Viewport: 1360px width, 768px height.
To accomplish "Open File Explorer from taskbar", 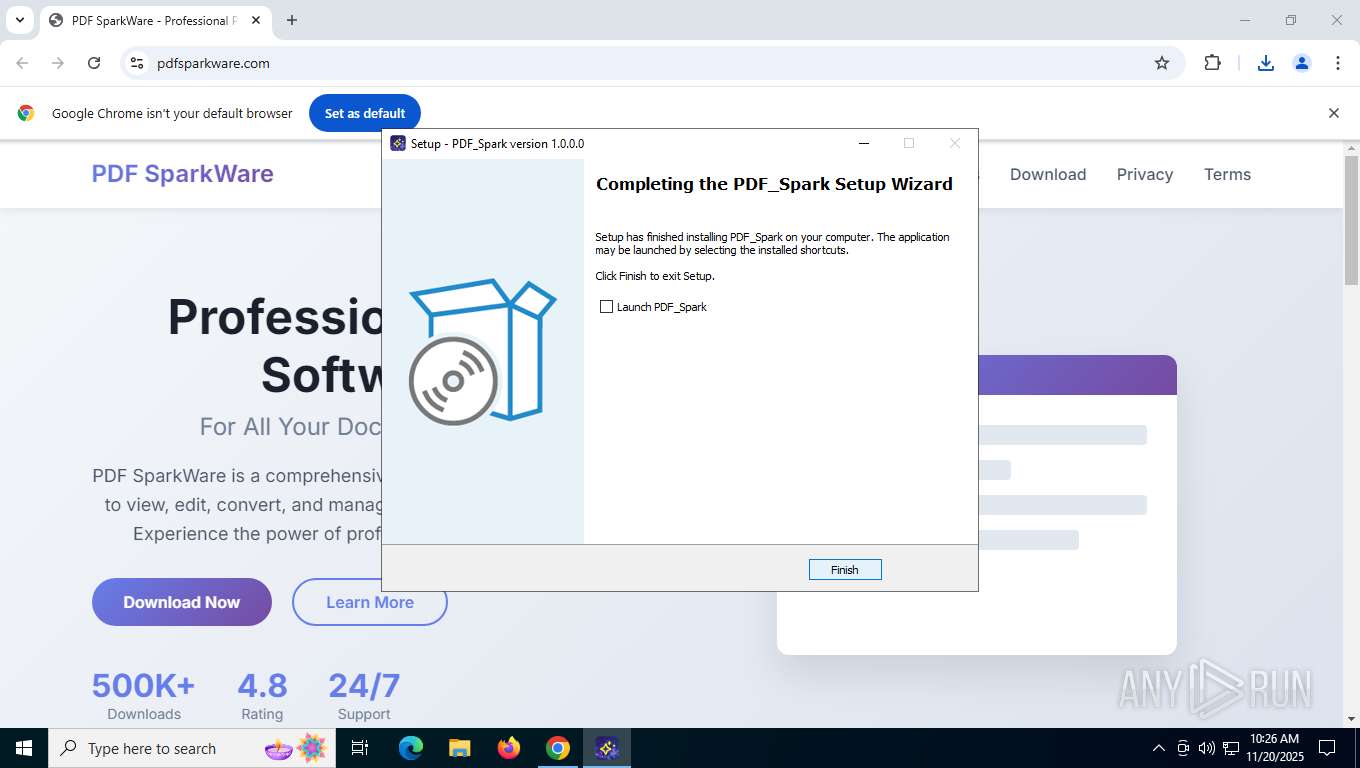I will point(459,748).
